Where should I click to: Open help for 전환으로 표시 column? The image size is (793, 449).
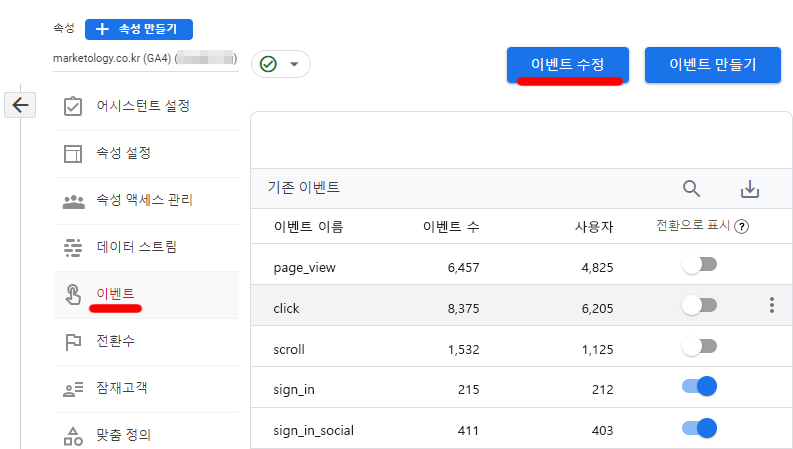coord(741,227)
